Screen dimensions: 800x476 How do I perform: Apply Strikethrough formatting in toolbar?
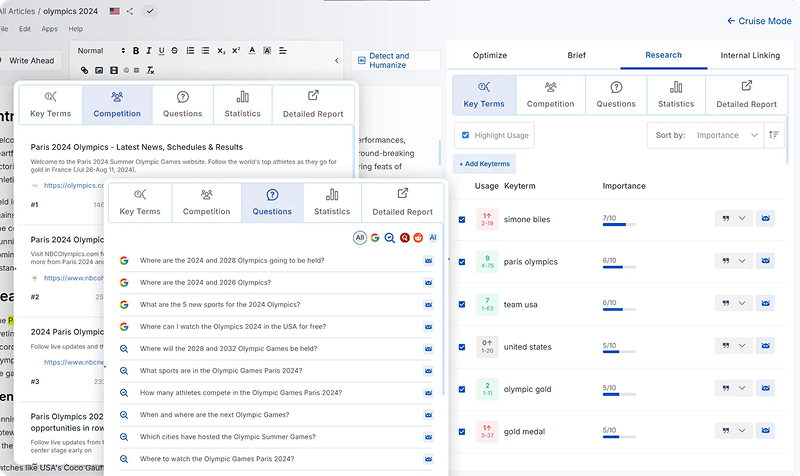coord(174,51)
